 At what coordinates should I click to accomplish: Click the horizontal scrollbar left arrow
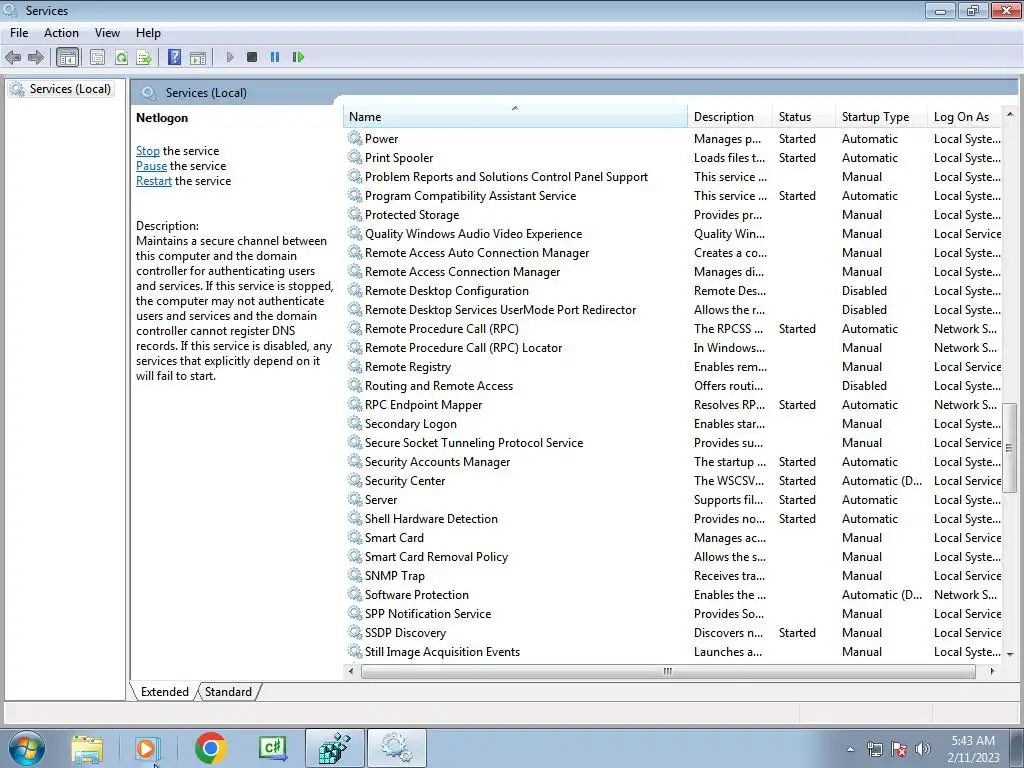(x=351, y=671)
